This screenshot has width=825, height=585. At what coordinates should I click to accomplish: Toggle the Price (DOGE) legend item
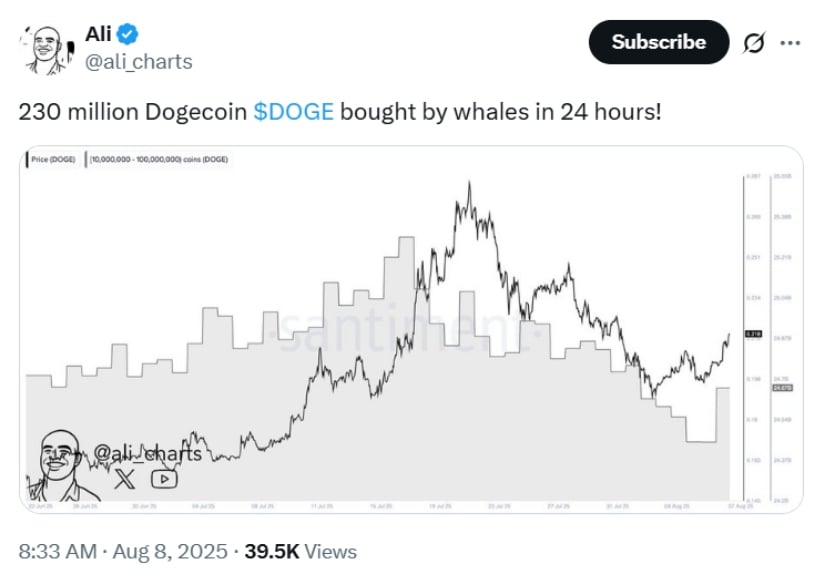point(51,159)
